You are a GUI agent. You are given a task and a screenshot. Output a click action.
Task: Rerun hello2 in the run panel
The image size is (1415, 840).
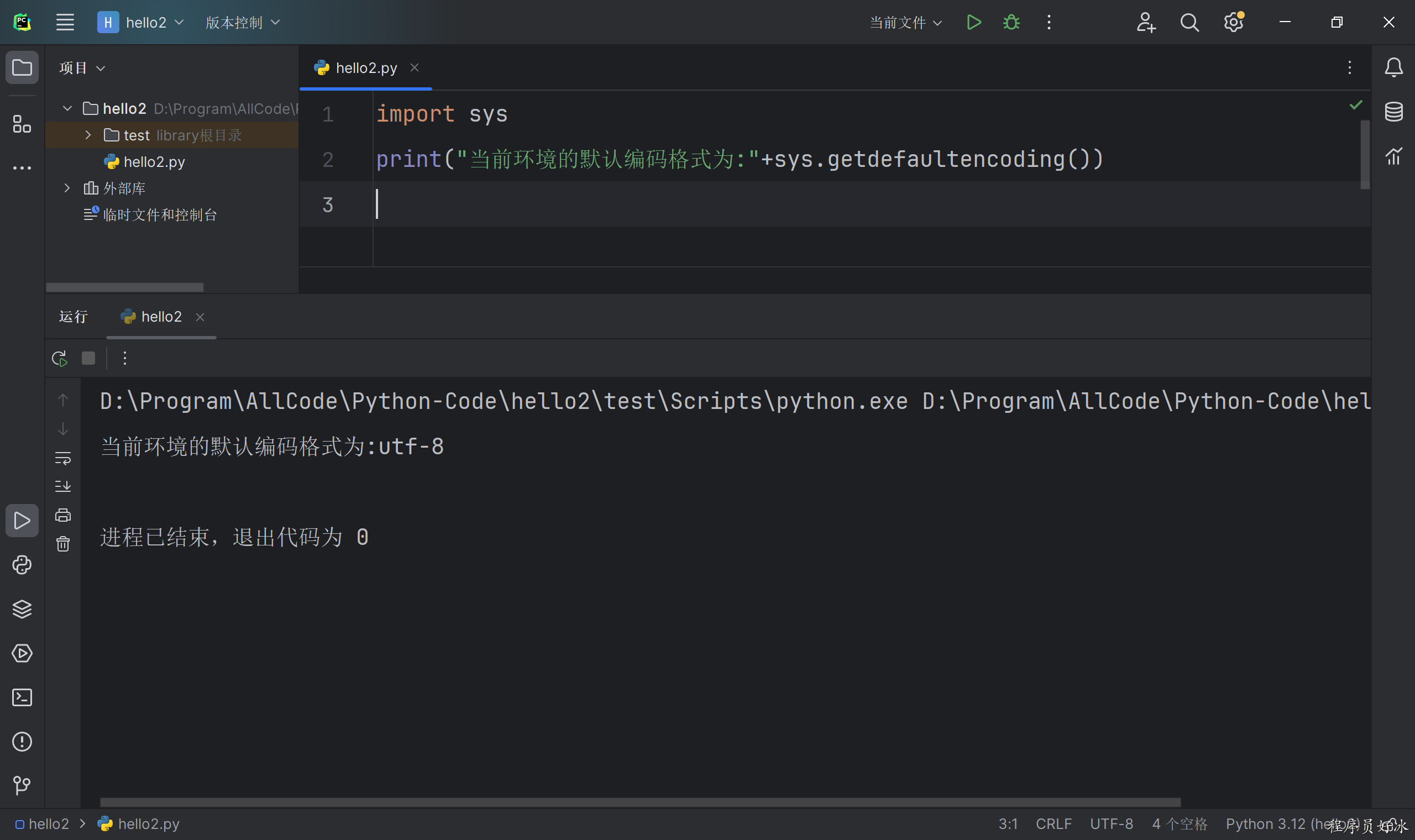[60, 358]
